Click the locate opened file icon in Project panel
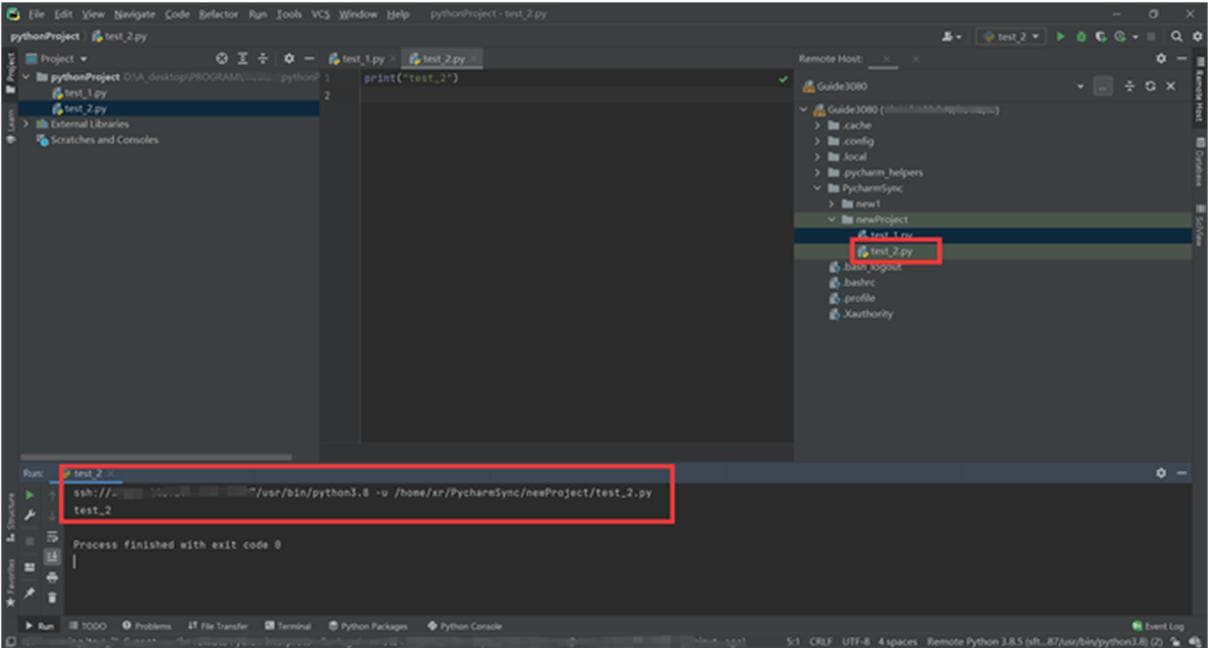Image resolution: width=1208 pixels, height=648 pixels. (x=223, y=59)
